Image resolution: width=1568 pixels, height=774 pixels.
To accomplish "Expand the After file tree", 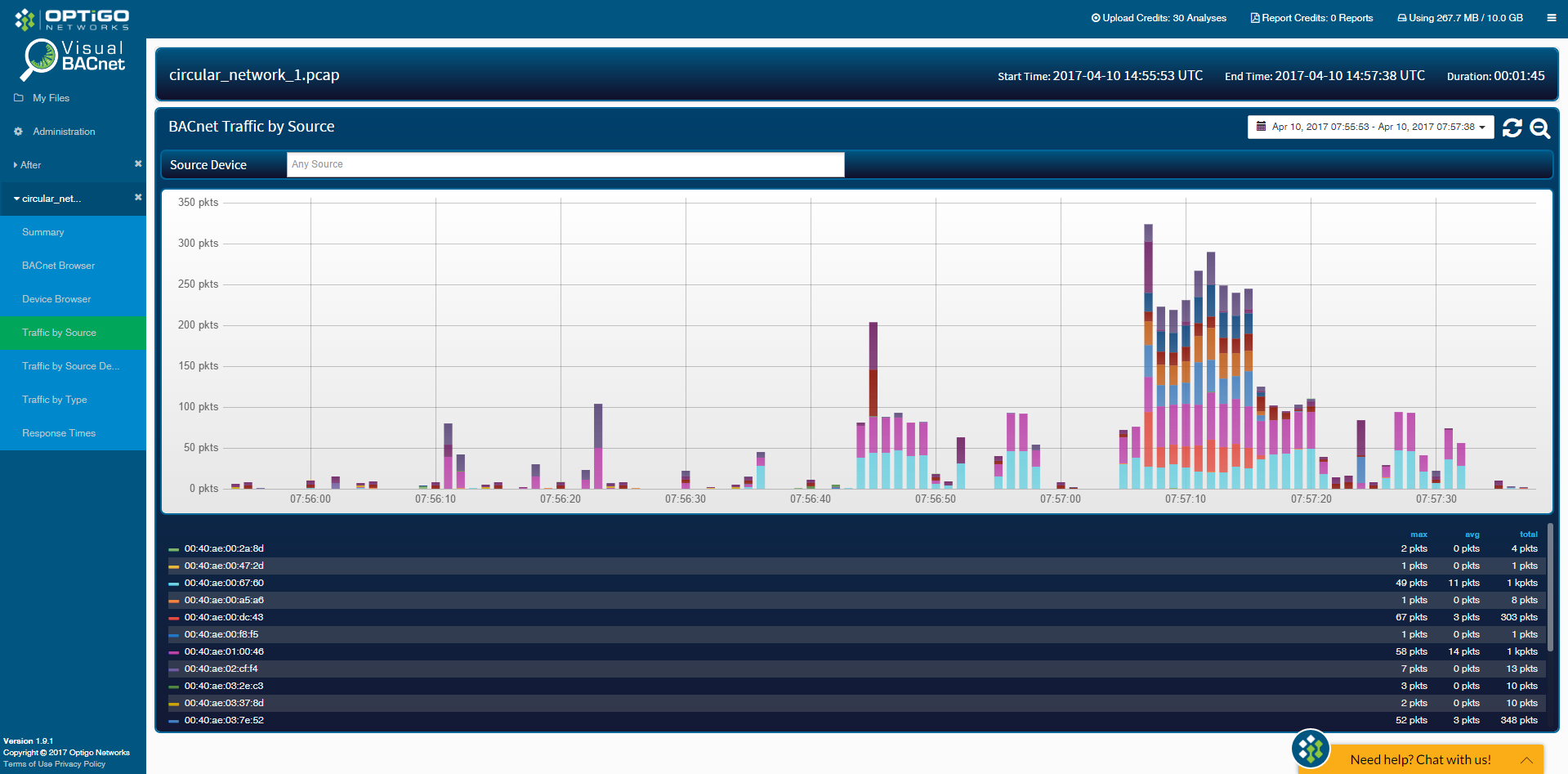I will pos(30,165).
